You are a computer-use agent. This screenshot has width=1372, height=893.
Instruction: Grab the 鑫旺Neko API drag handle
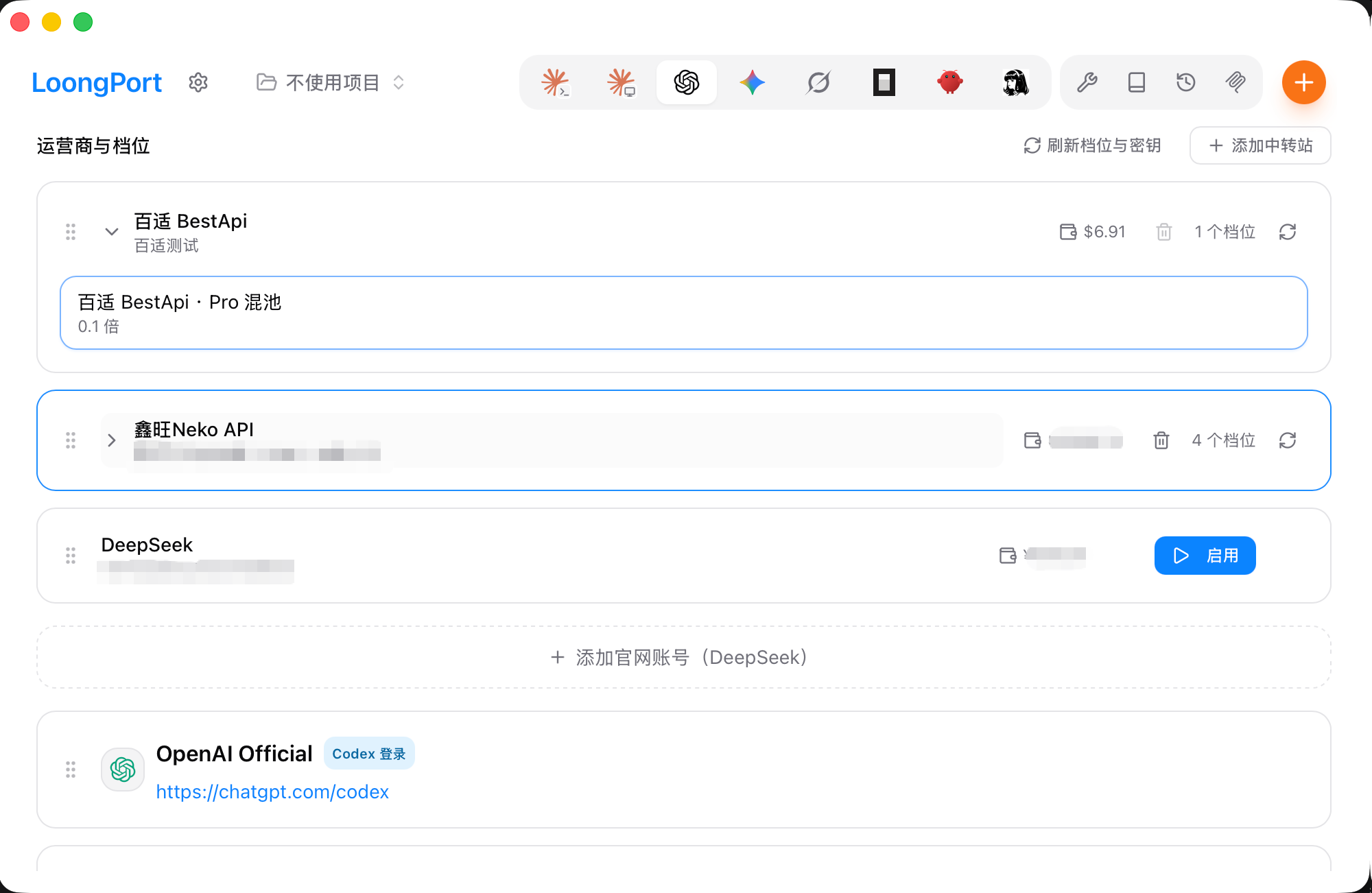(x=71, y=440)
